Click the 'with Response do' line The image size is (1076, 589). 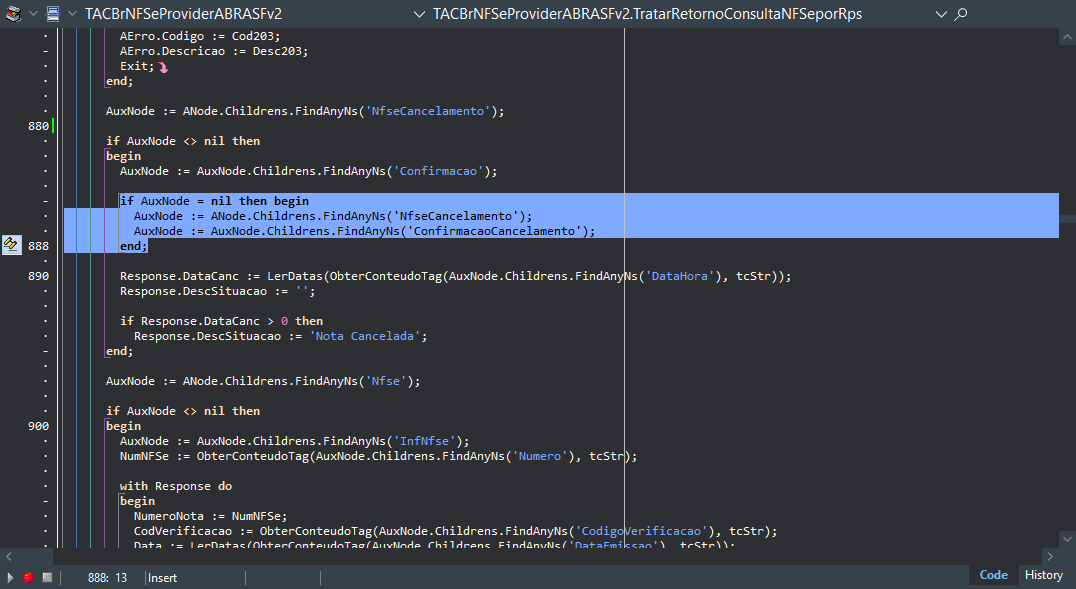coord(176,486)
